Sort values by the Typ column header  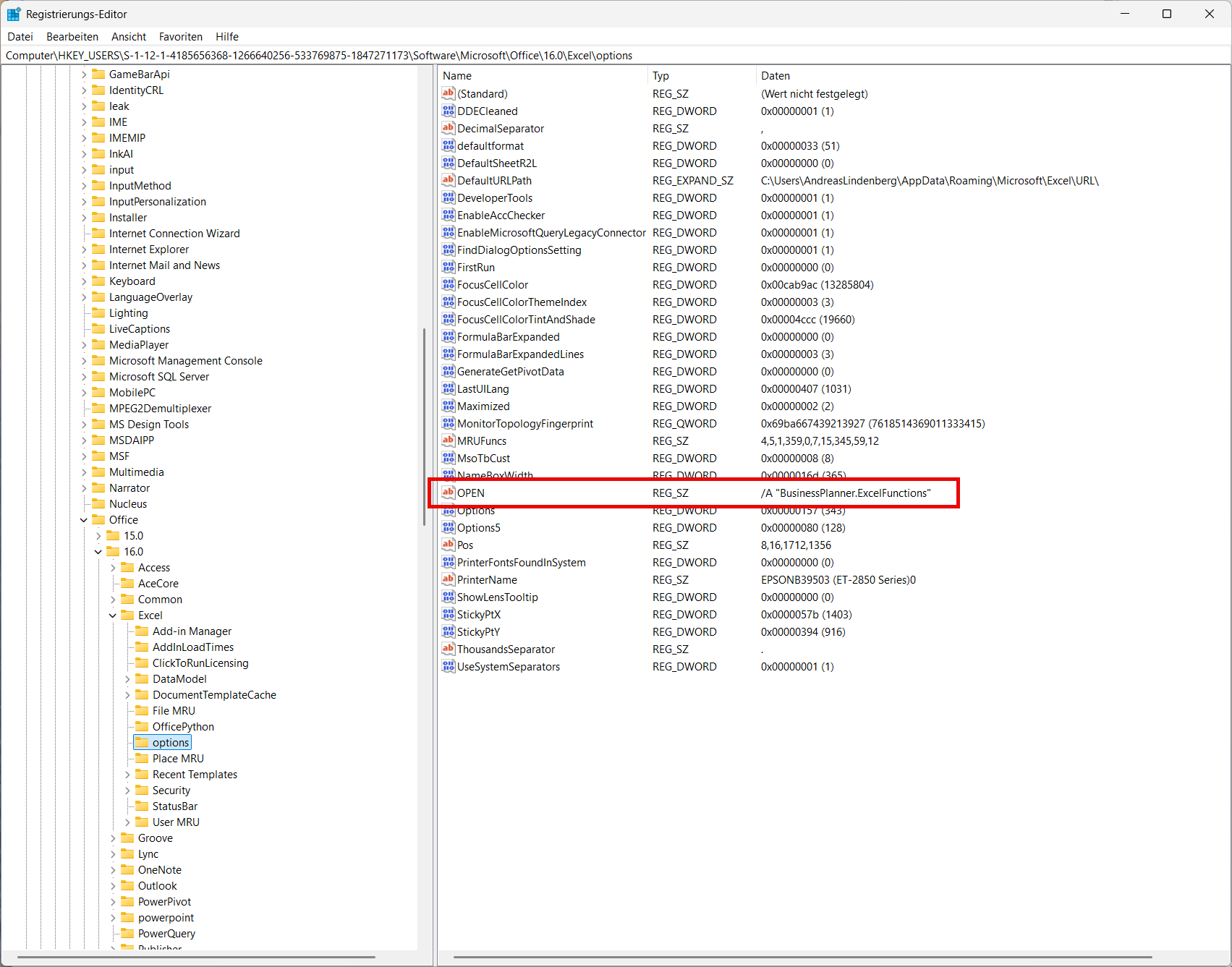(702, 76)
